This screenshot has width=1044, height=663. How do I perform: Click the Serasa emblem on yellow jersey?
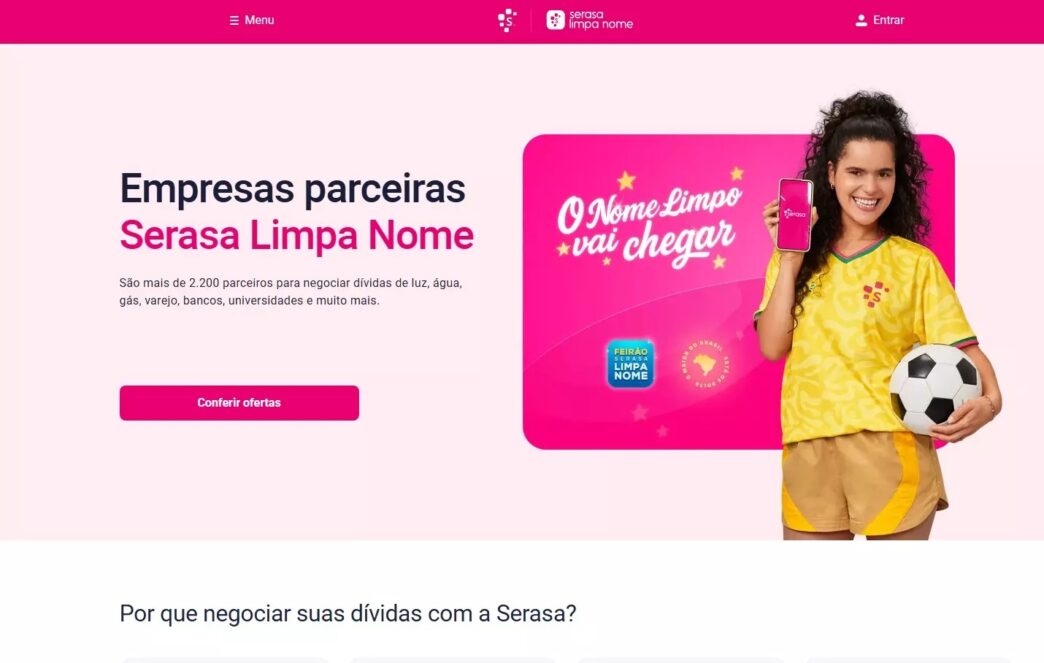click(876, 294)
